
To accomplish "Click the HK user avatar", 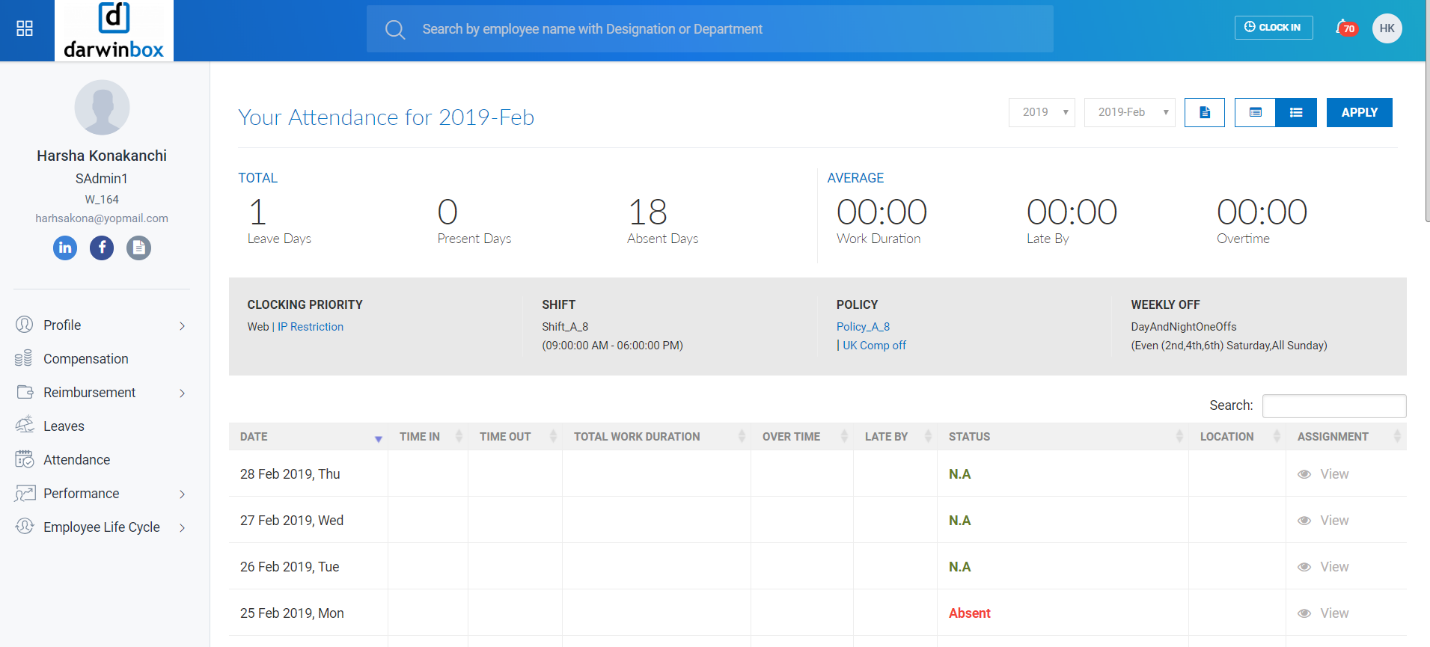I will click(x=1386, y=28).
